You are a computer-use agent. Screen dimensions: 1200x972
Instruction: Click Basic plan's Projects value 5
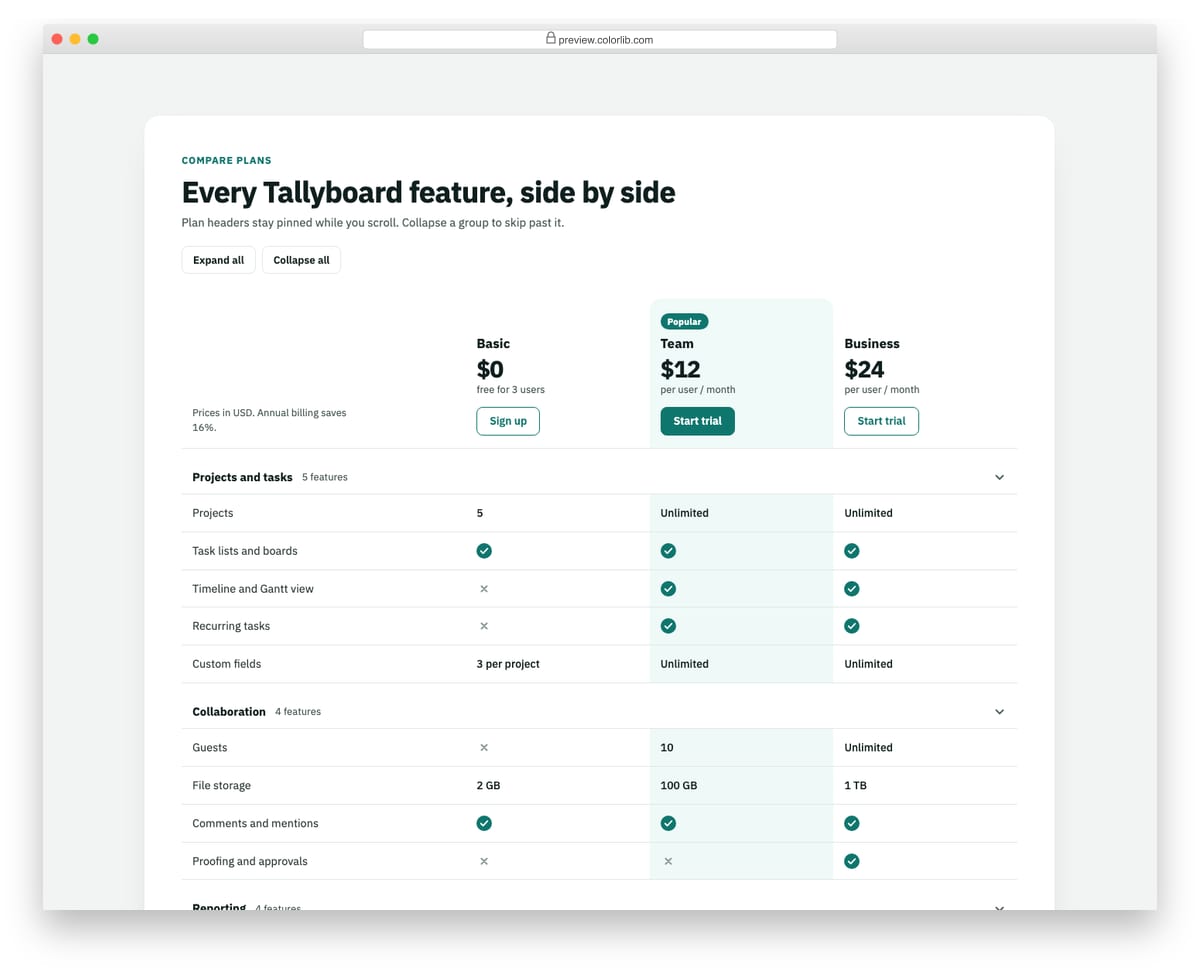pyautogui.click(x=480, y=513)
